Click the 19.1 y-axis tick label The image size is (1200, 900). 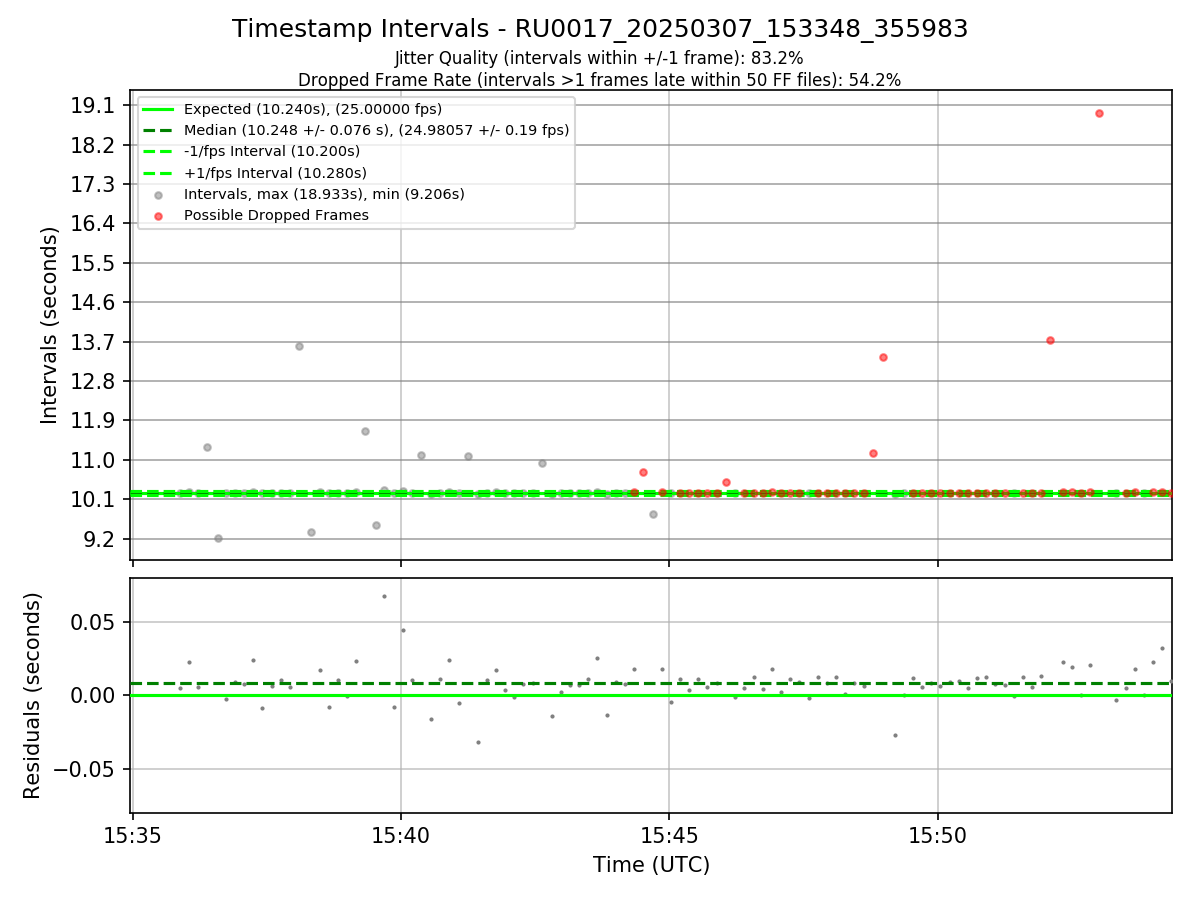(x=94, y=106)
